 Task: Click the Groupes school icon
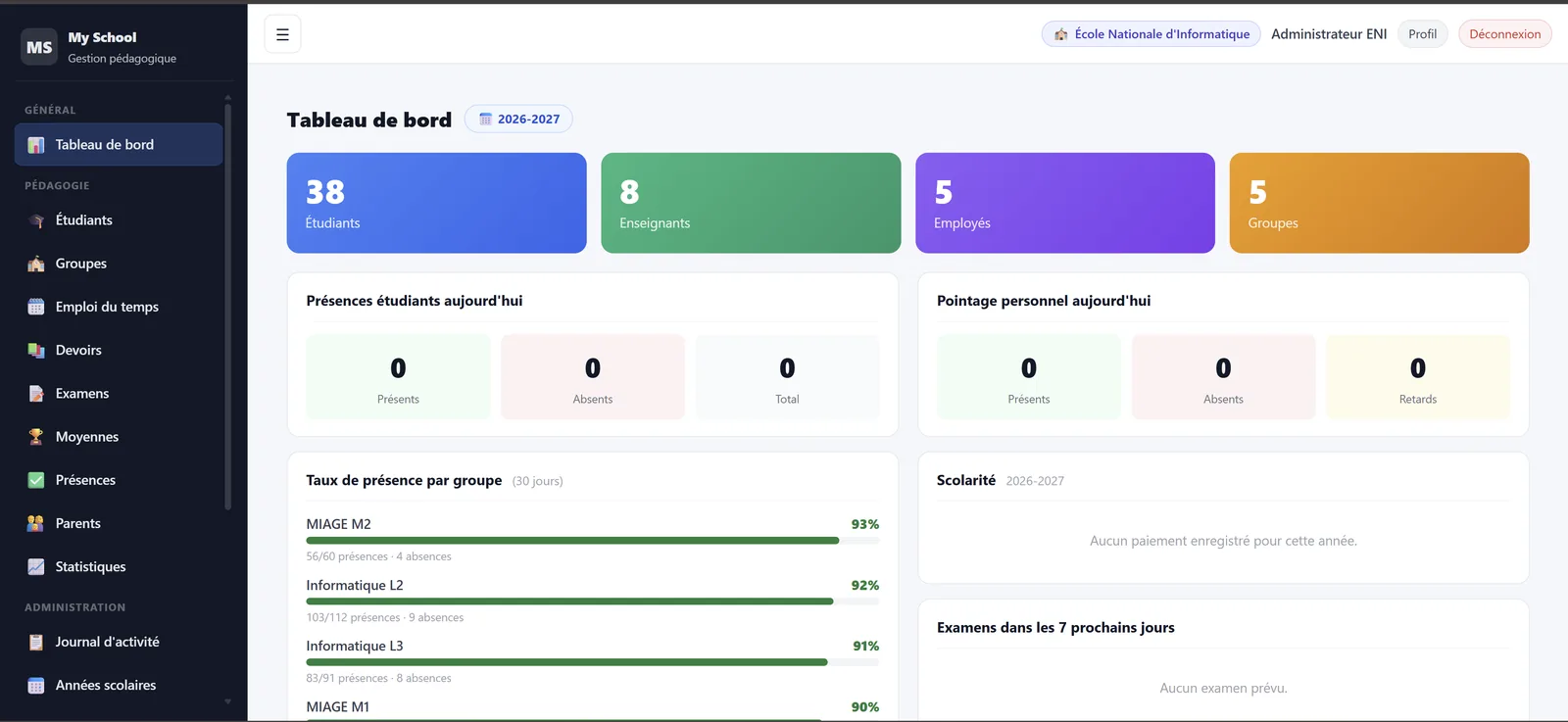coord(36,264)
